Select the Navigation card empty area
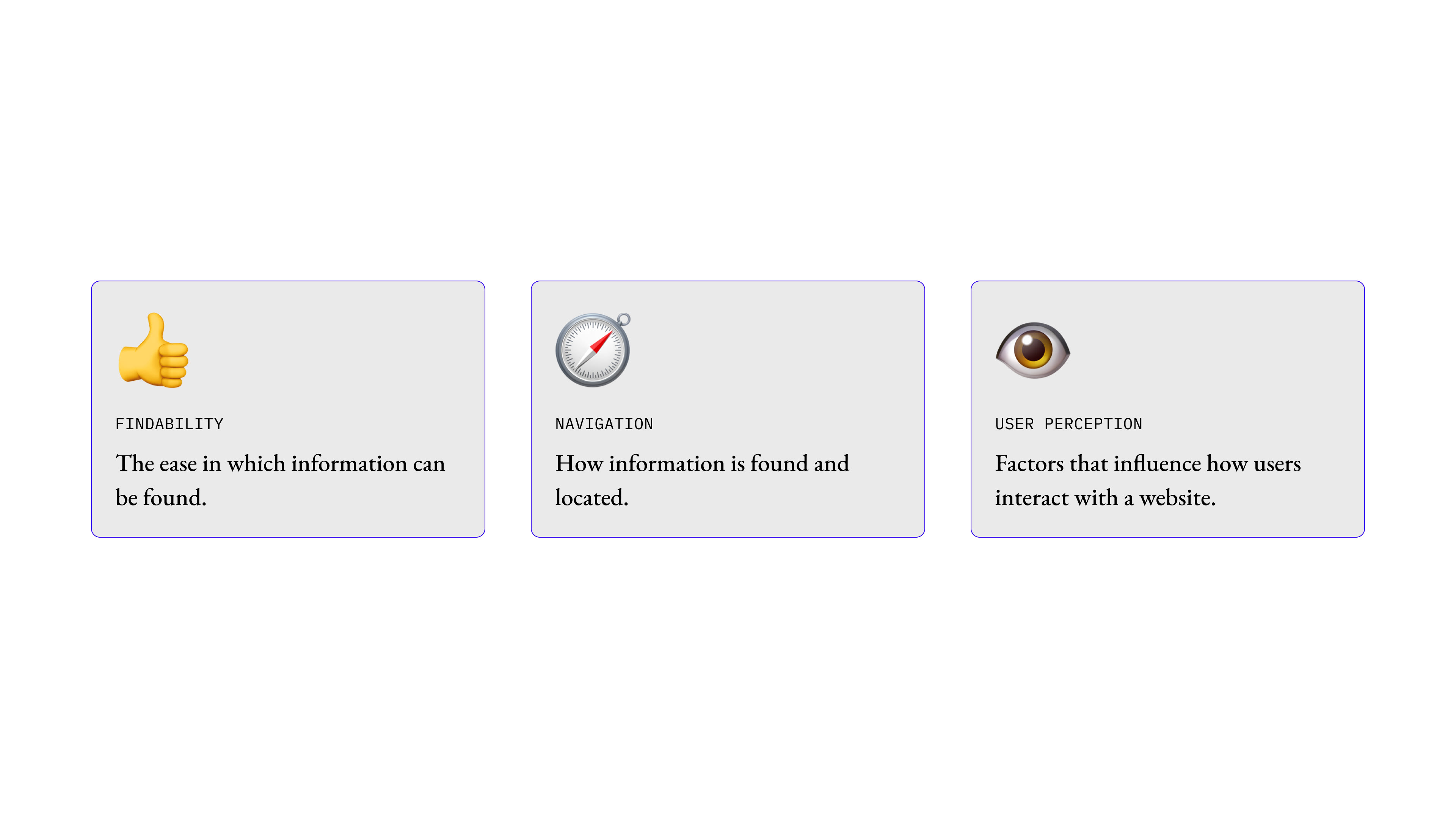The width and height of the screenshot is (1456, 819). [780, 350]
